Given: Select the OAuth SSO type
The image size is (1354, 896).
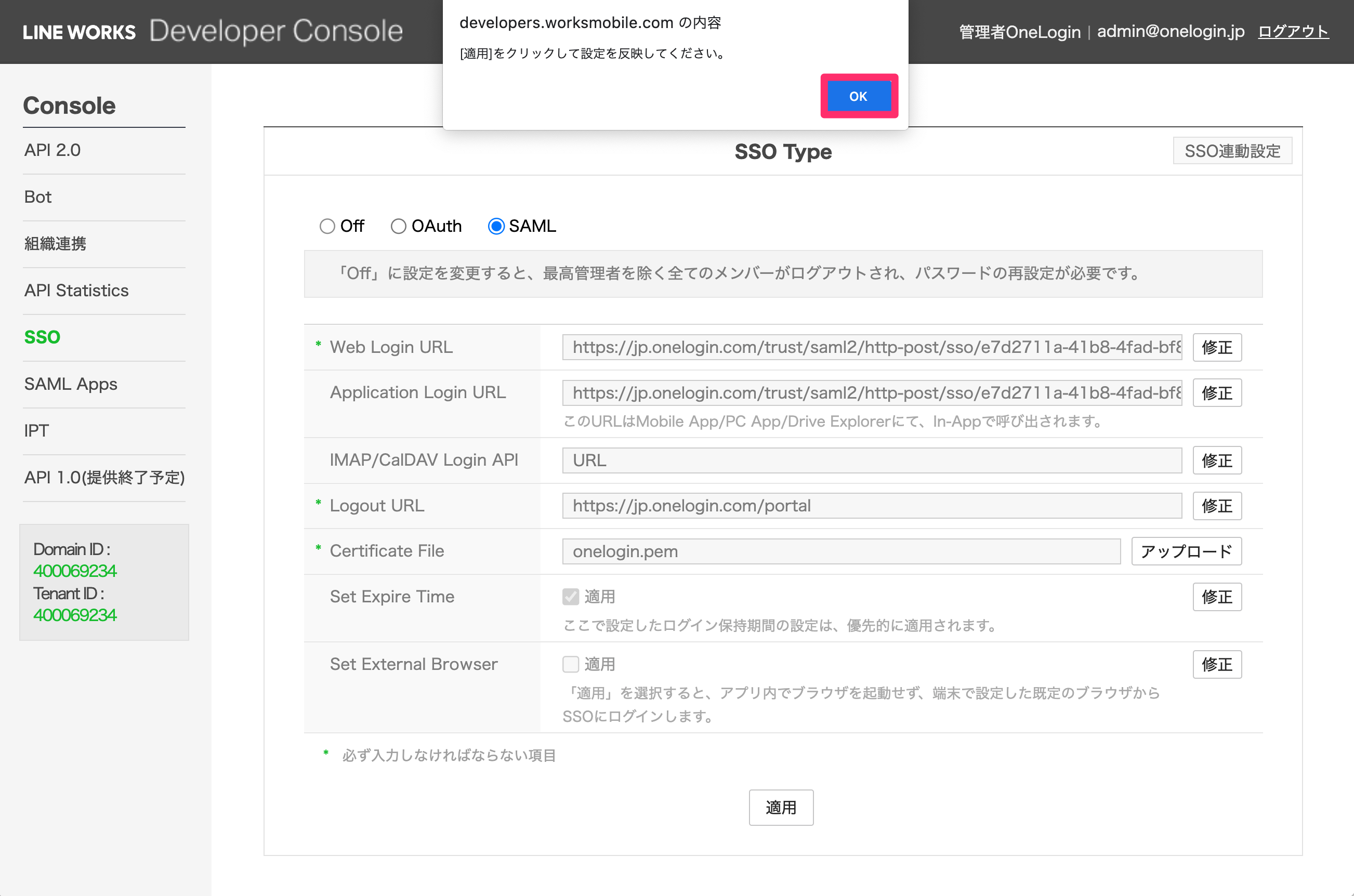Looking at the screenshot, I should (398, 226).
